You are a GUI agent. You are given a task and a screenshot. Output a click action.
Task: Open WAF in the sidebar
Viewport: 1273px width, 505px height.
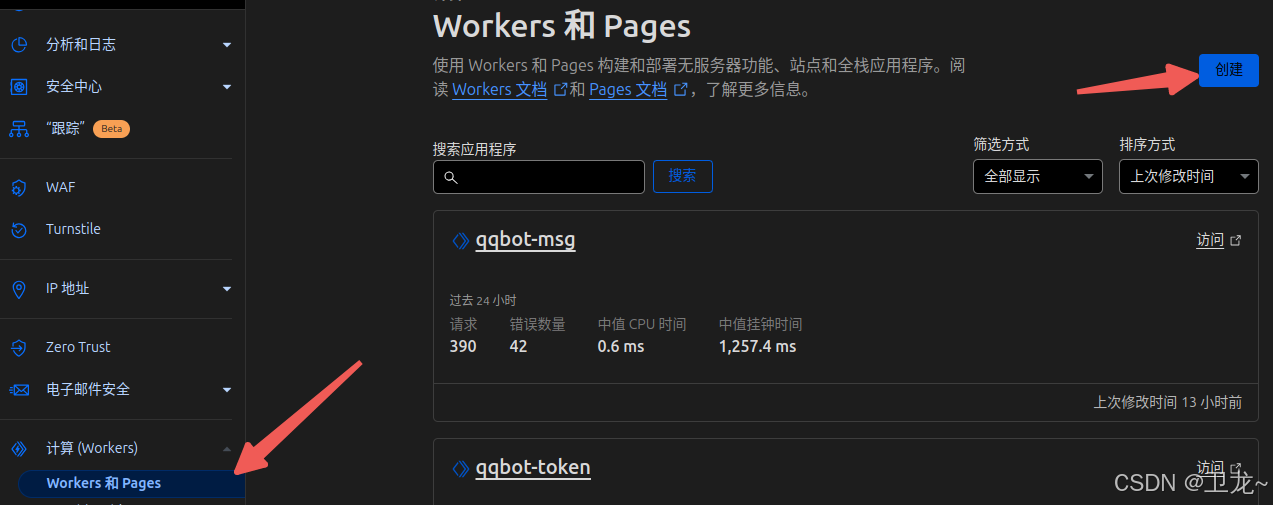pos(60,188)
